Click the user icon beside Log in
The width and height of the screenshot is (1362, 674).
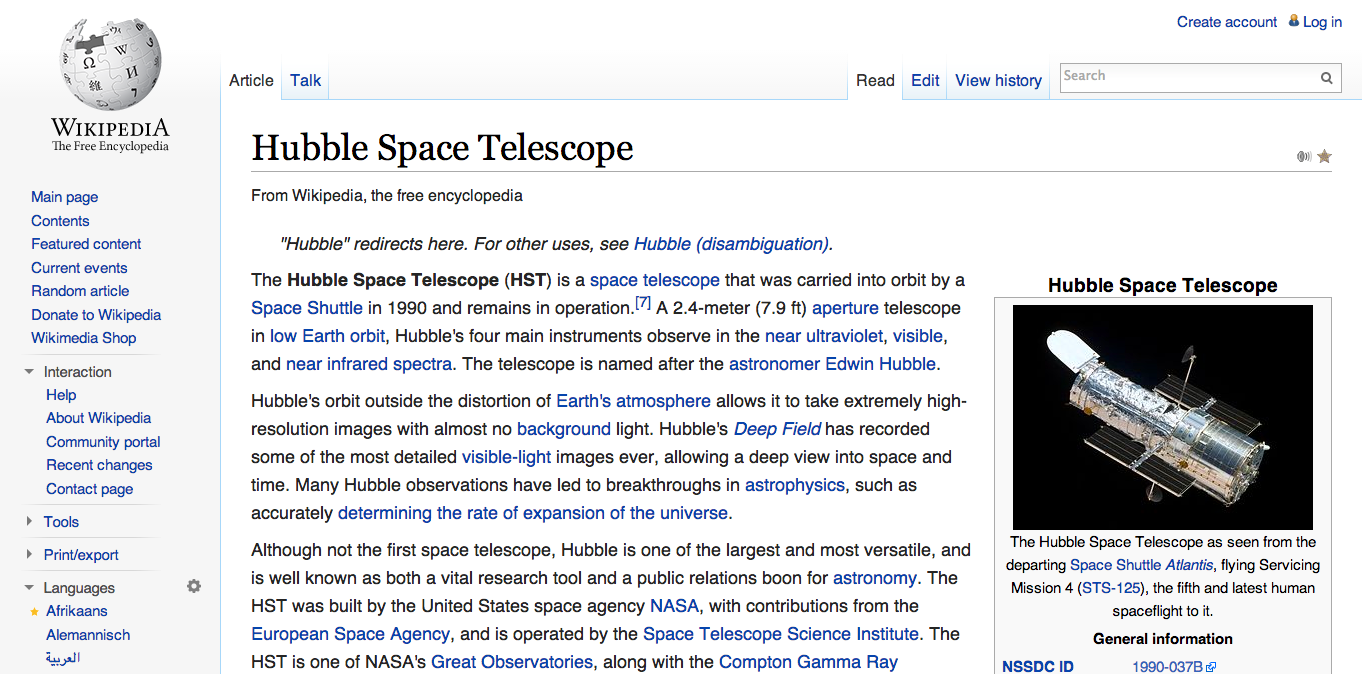click(x=1294, y=20)
